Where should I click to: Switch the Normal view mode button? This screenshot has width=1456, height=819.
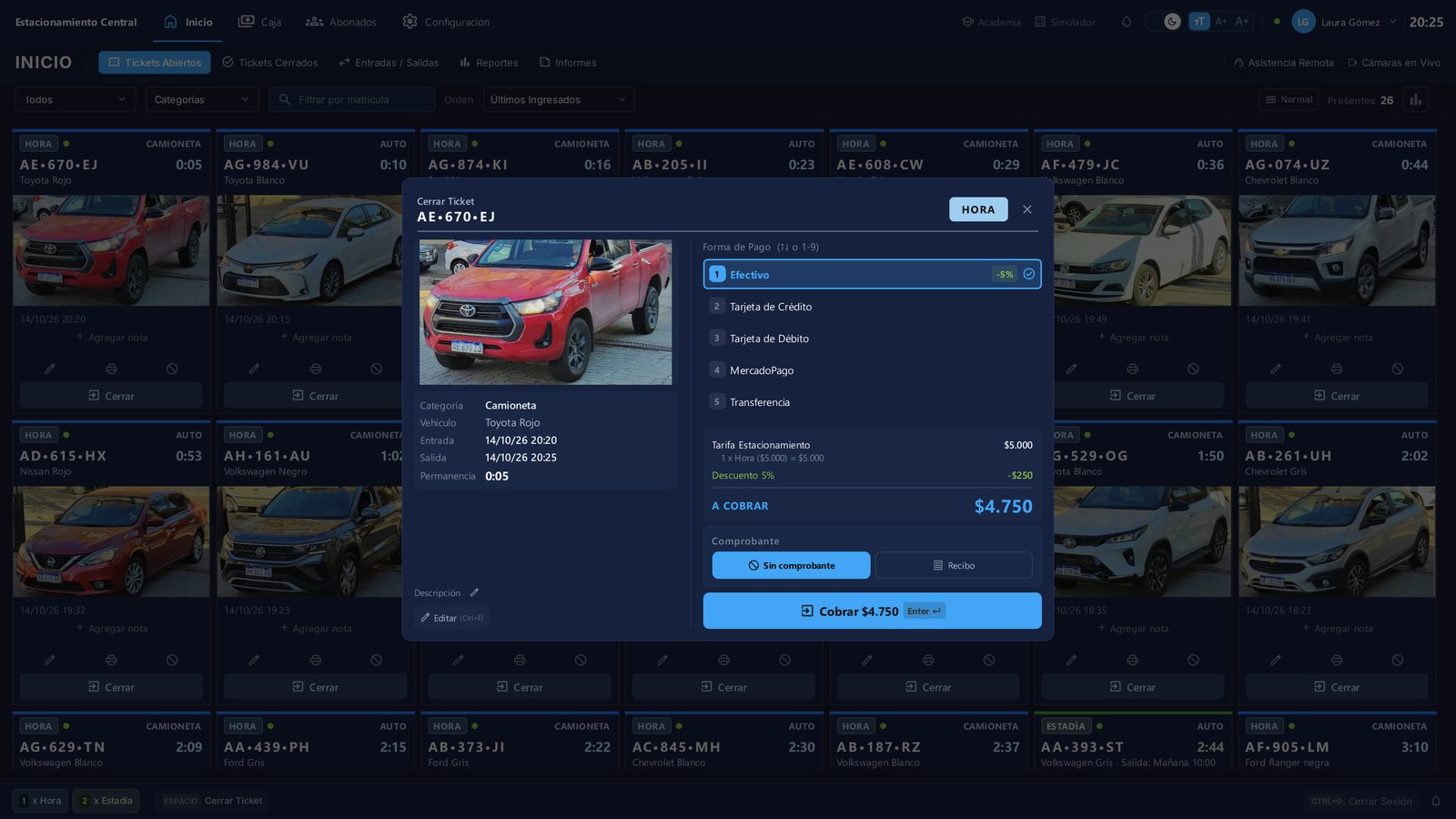point(1289,99)
